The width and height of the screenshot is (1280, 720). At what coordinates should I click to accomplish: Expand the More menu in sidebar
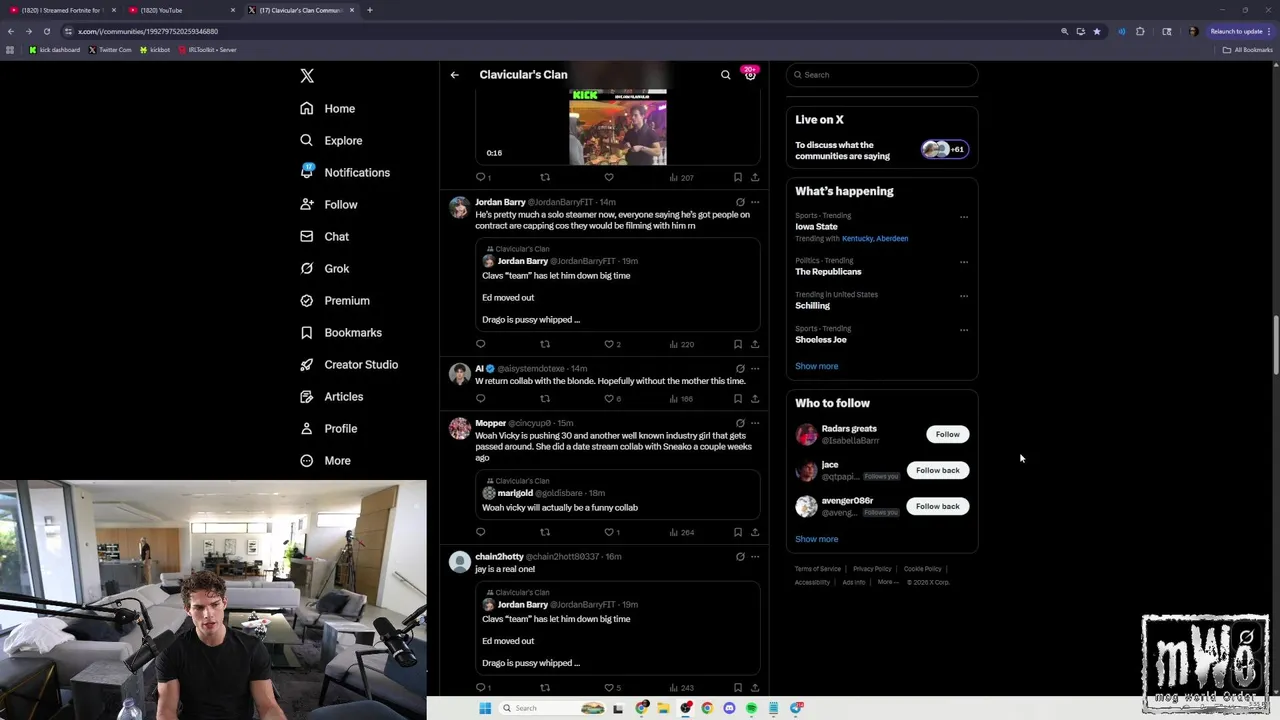pyautogui.click(x=326, y=460)
